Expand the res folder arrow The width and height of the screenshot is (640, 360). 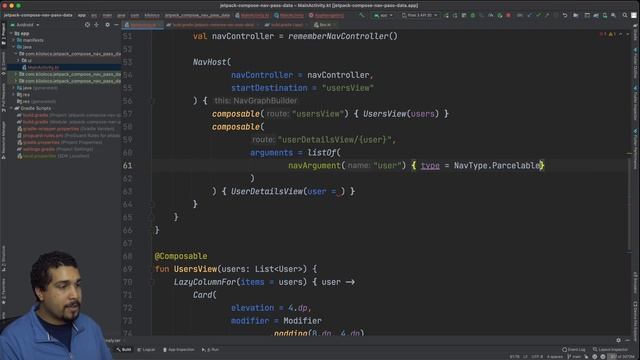(14, 95)
